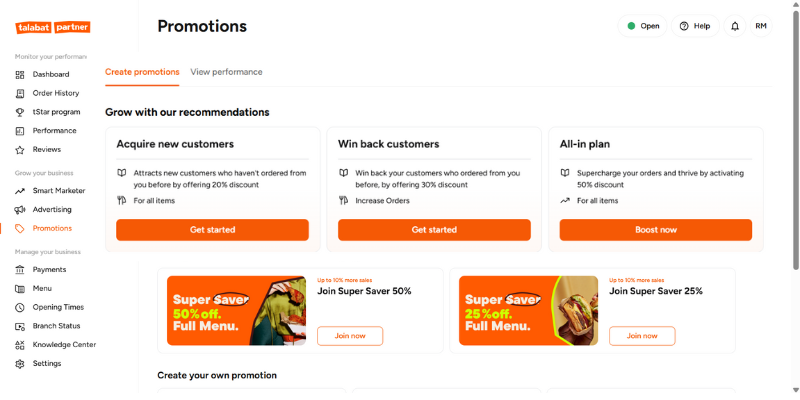Open the Settings gear icon
The width and height of the screenshot is (800, 400).
click(20, 364)
